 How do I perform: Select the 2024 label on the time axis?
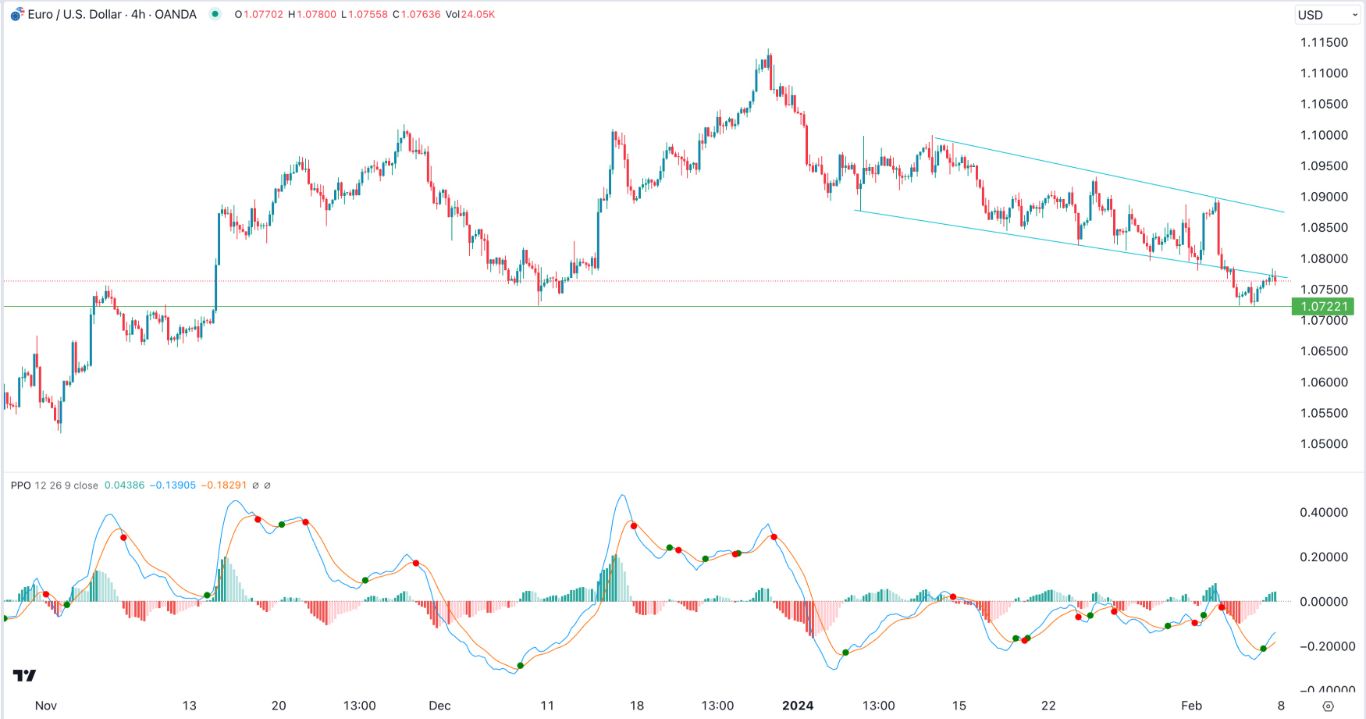tap(797, 705)
